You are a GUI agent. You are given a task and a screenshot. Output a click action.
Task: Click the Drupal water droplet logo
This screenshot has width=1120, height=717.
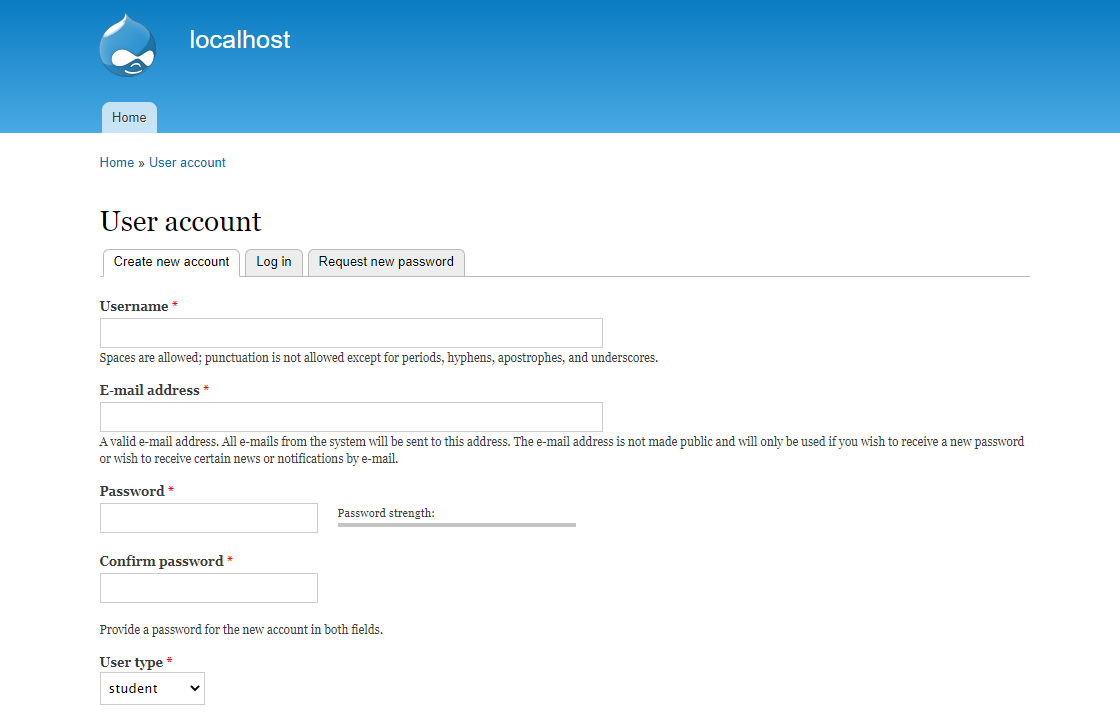point(127,44)
